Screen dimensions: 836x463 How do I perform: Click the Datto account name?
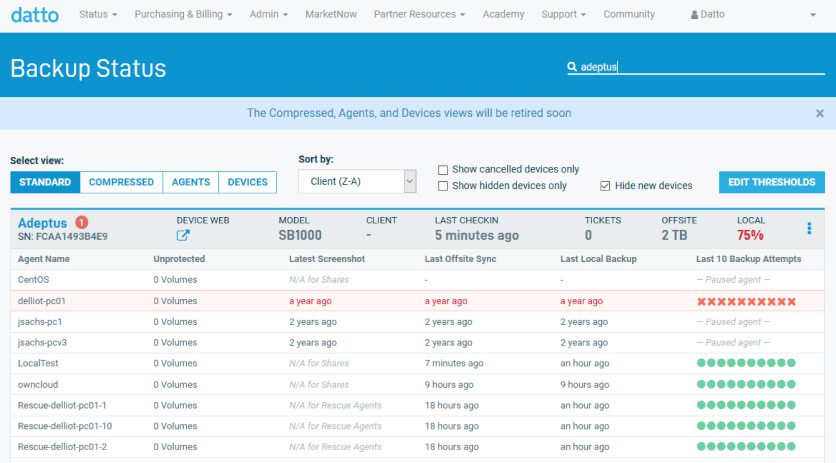712,14
